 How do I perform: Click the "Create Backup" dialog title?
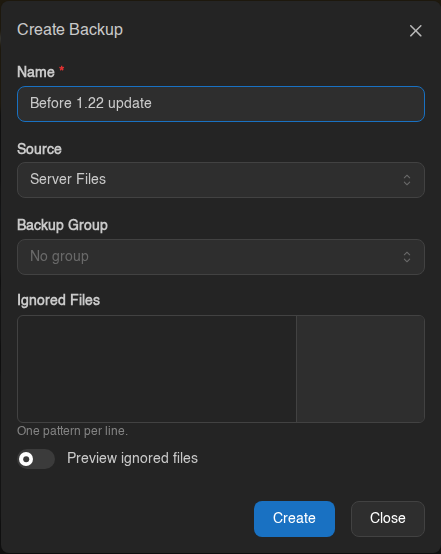pos(70,30)
